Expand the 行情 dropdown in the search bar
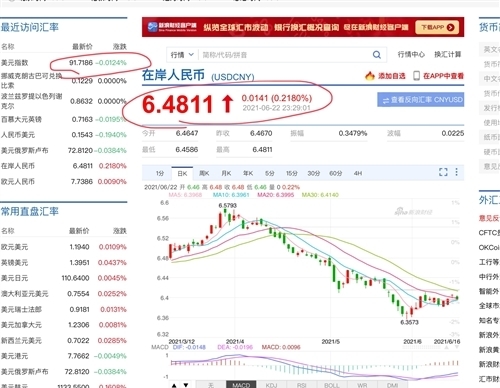Screen dimensions: 500x388 tap(182, 55)
